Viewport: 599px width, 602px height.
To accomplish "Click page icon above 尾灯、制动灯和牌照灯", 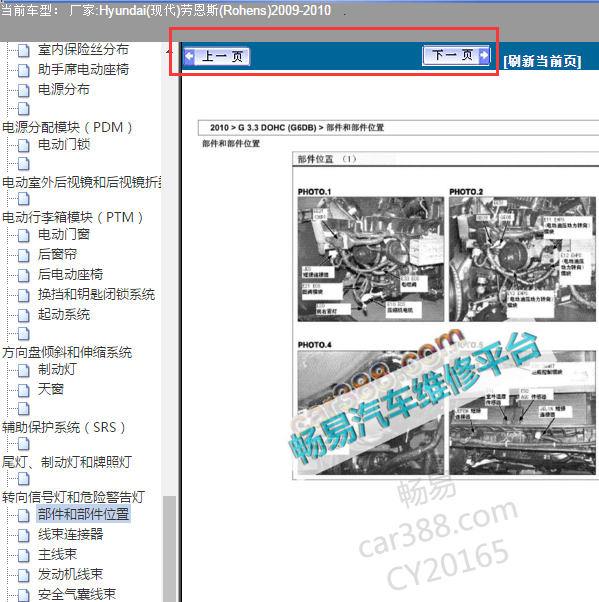I will (x=24, y=444).
